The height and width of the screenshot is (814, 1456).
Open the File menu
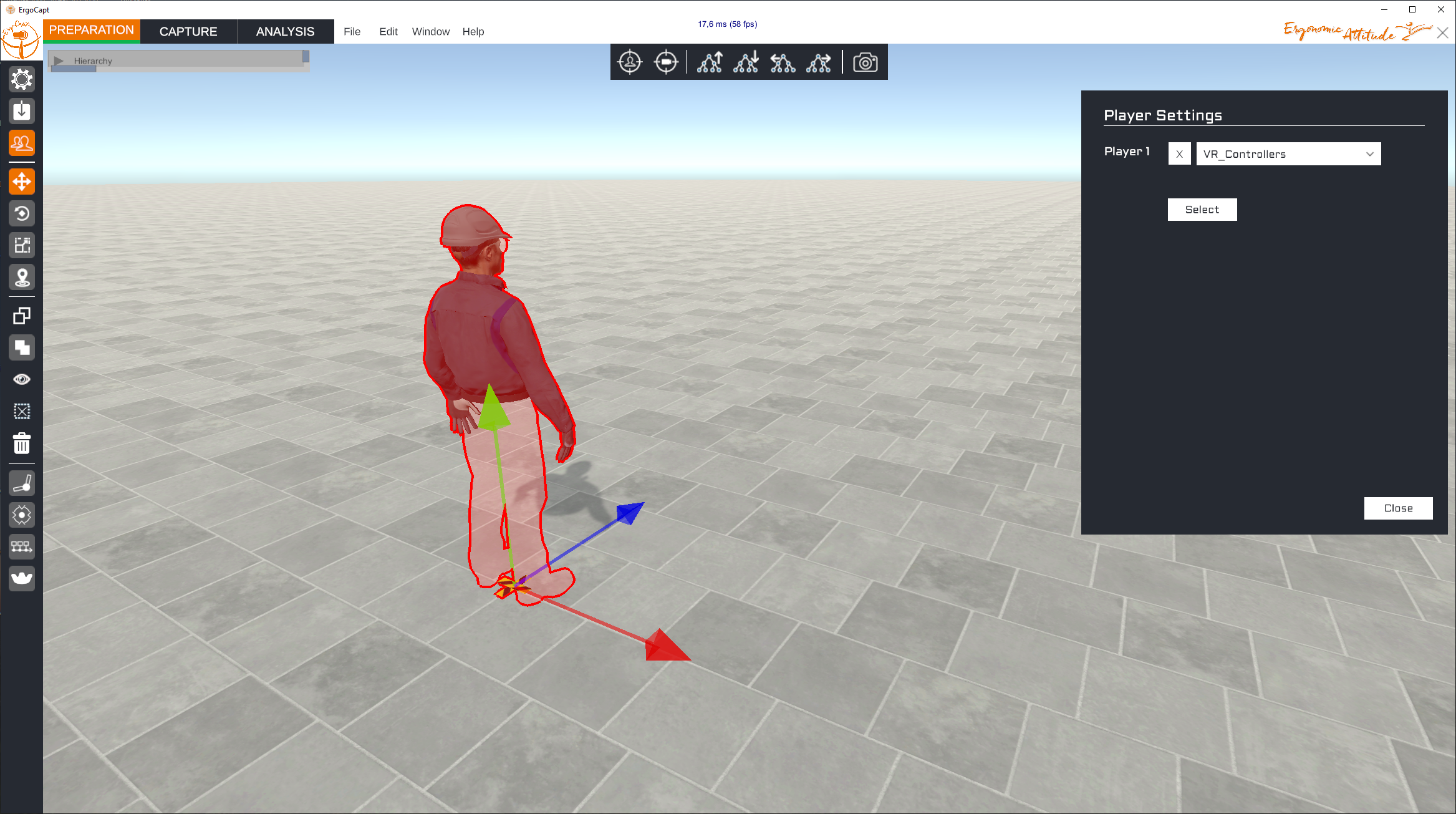[352, 32]
